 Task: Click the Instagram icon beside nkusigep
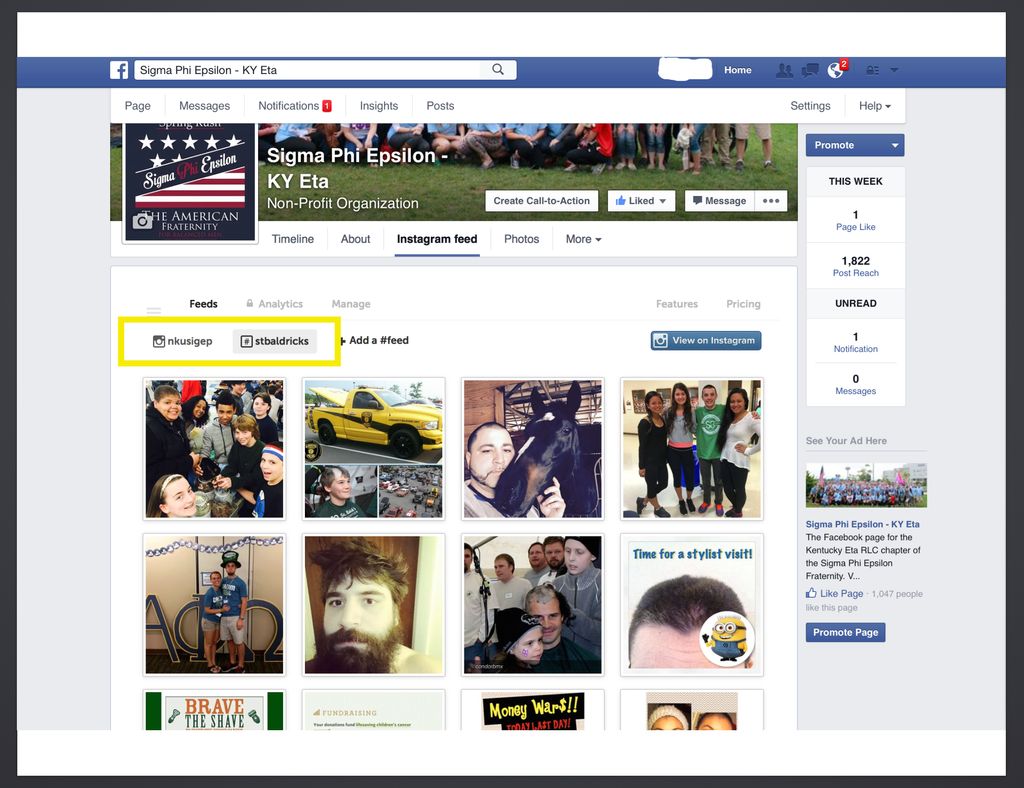point(159,341)
